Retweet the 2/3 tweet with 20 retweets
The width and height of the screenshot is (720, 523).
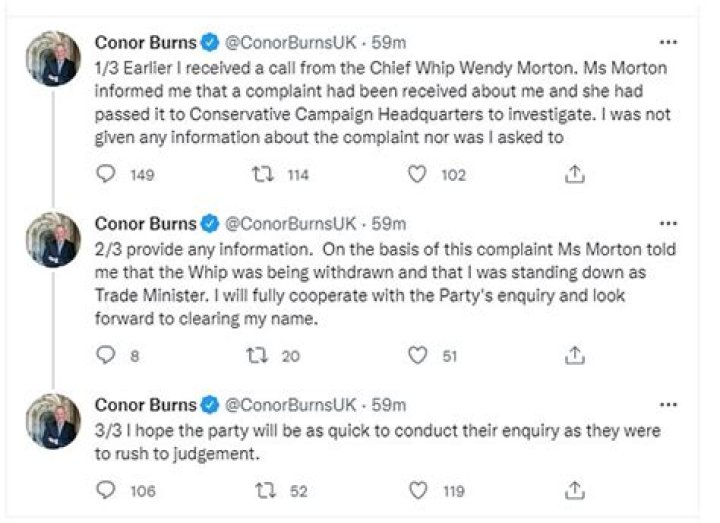click(x=259, y=354)
